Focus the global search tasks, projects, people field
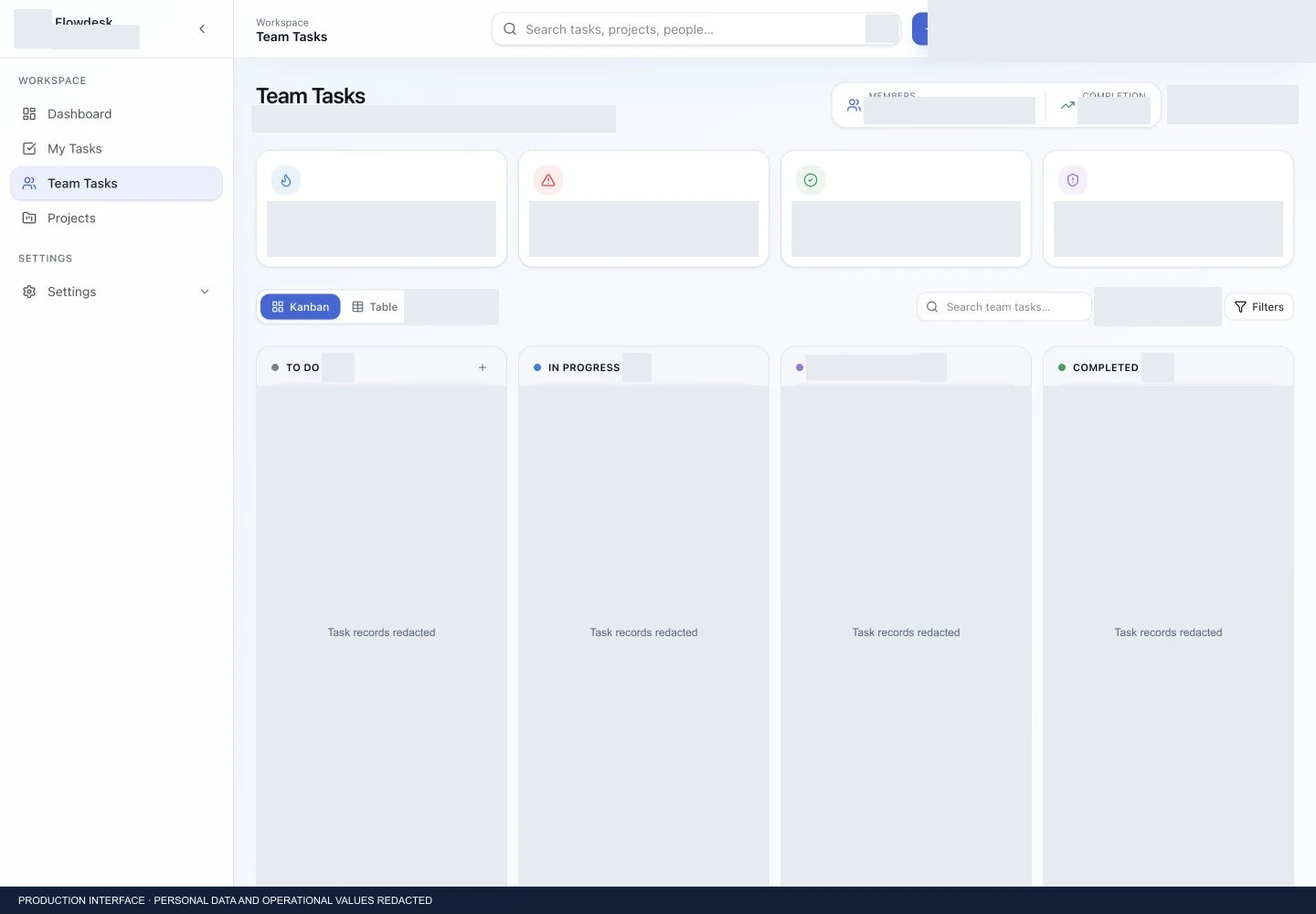 [695, 29]
